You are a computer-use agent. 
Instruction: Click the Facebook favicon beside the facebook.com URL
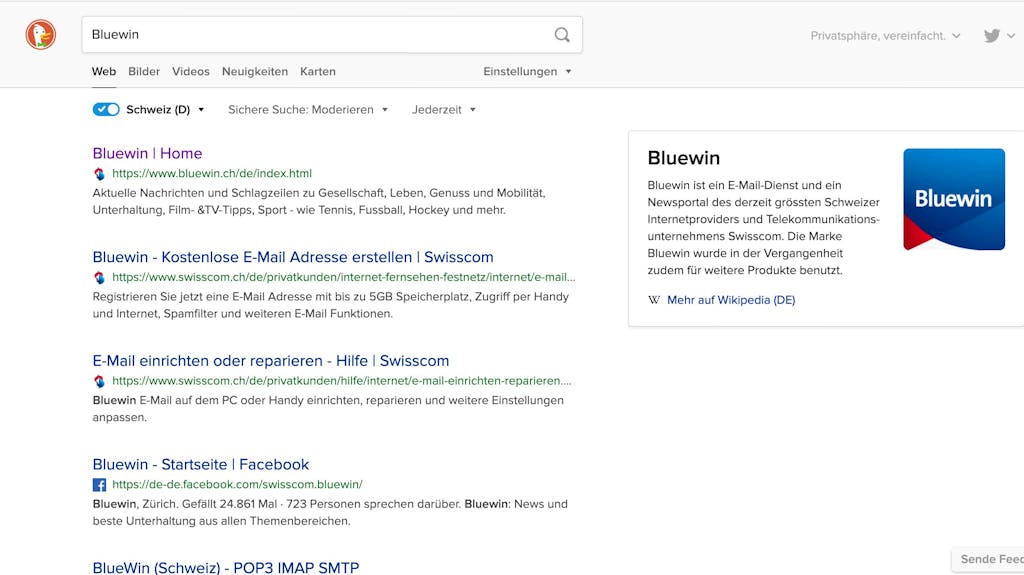pyautogui.click(x=99, y=485)
